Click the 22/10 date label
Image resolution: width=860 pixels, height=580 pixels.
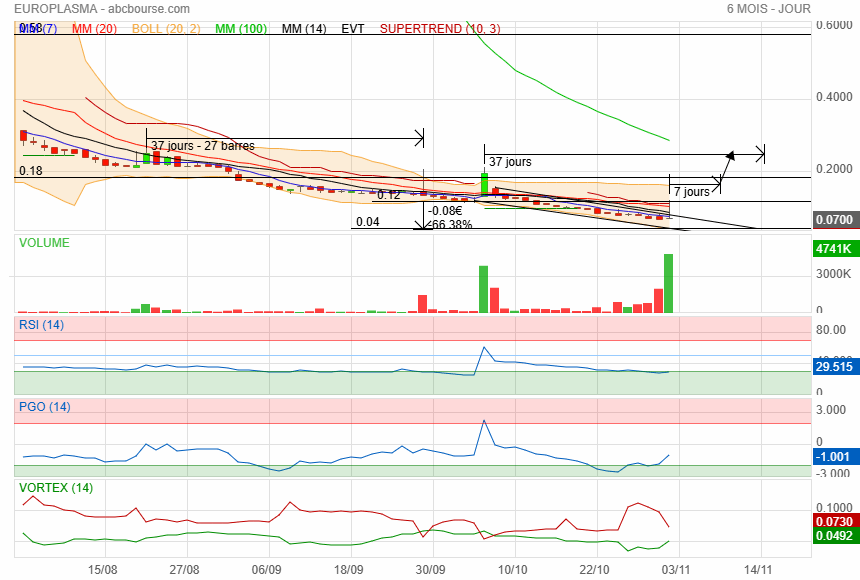[595, 570]
